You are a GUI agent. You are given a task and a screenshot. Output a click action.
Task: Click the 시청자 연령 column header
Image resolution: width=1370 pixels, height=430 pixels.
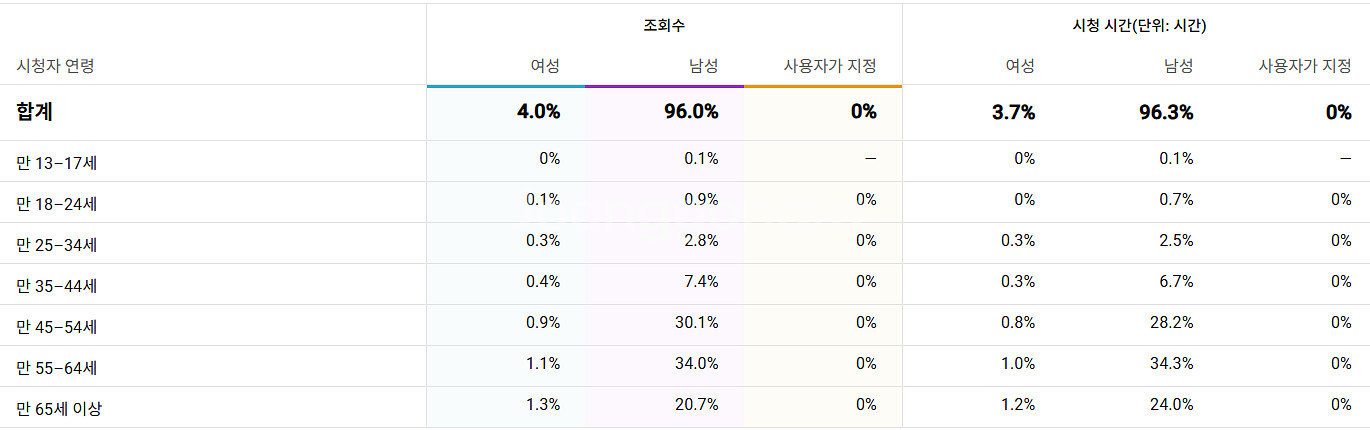56,67
